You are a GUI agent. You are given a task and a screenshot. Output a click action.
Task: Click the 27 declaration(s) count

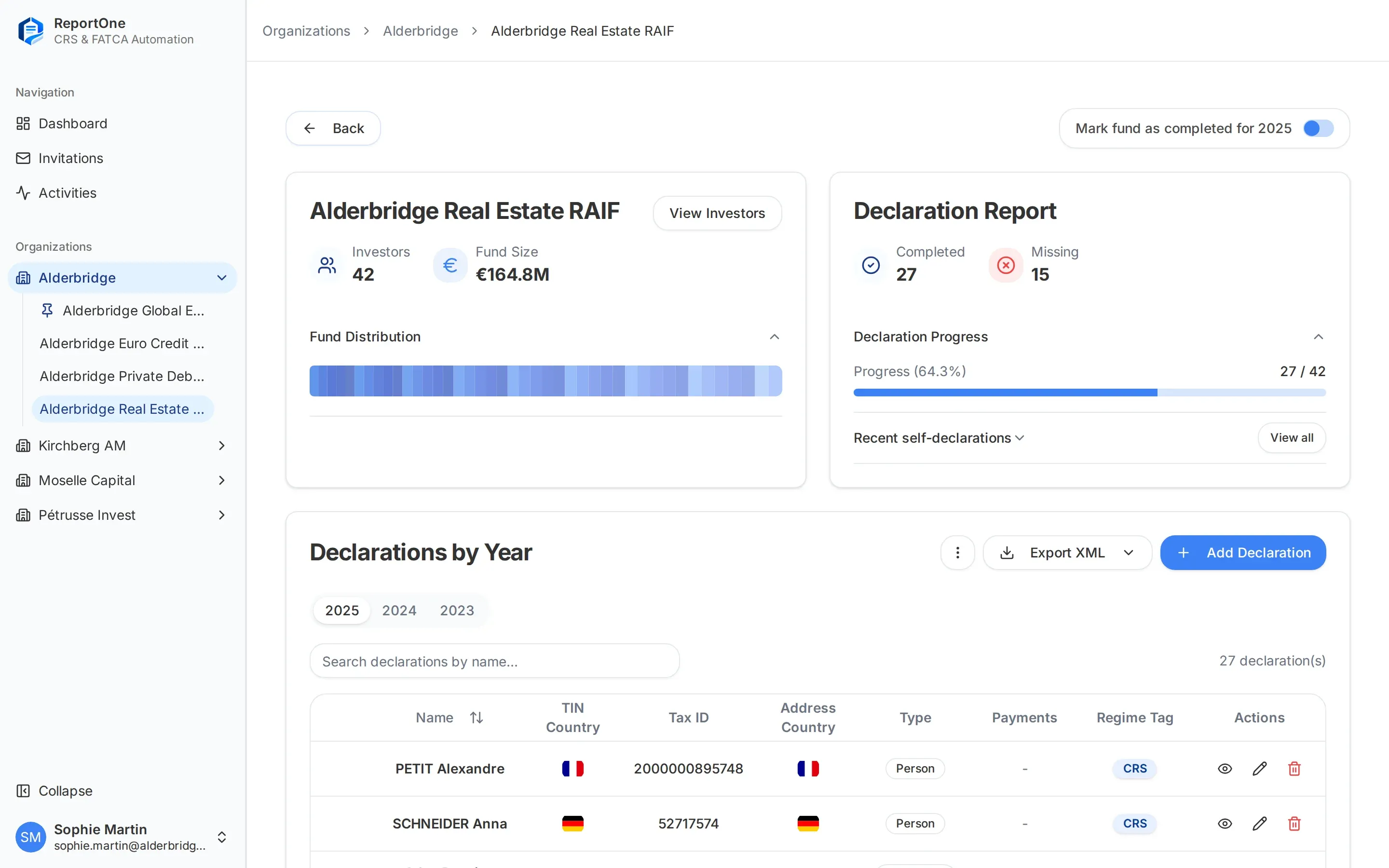point(1272,661)
